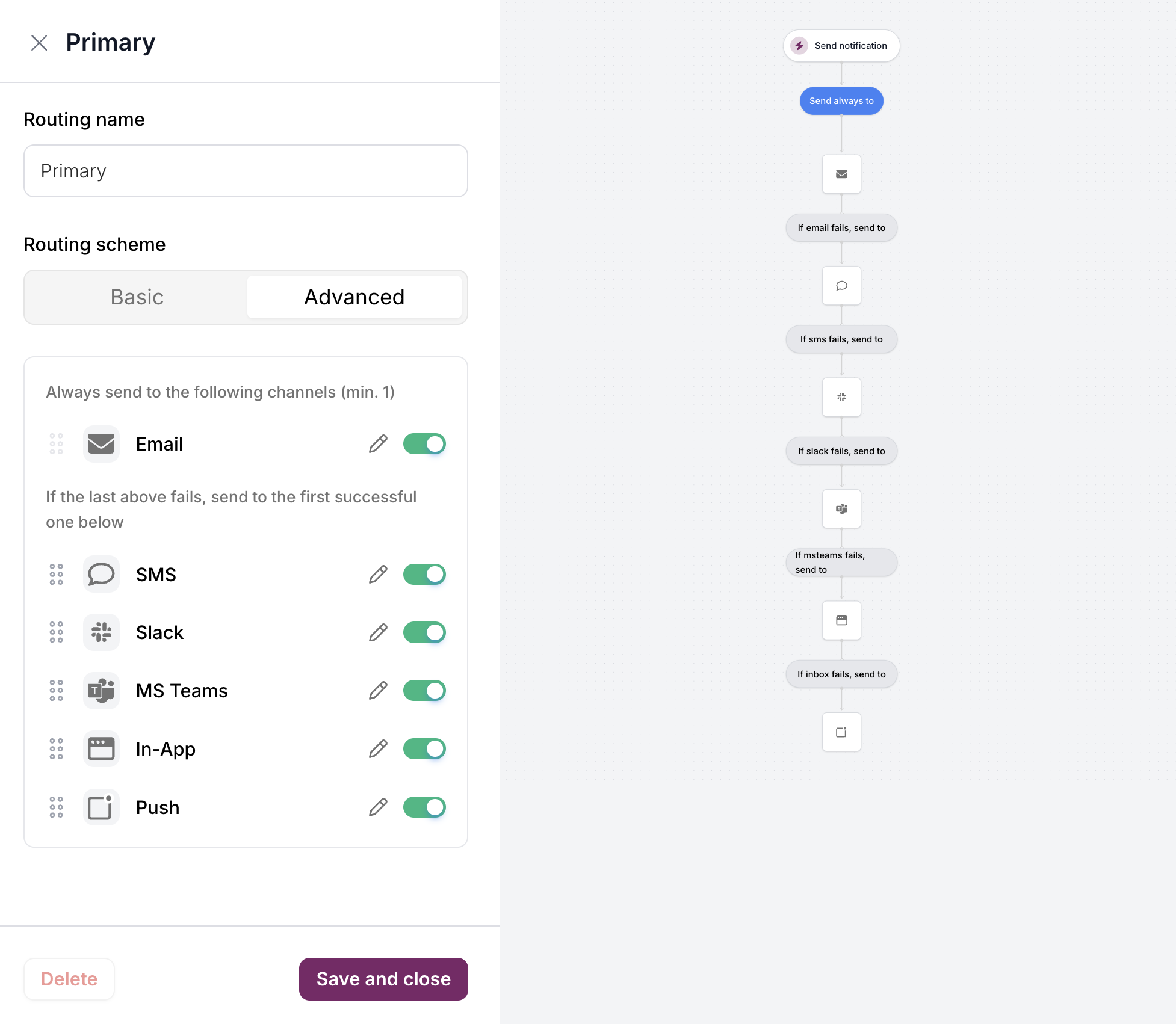This screenshot has width=1176, height=1024.
Task: Close the Primary routing panel
Action: 39,43
